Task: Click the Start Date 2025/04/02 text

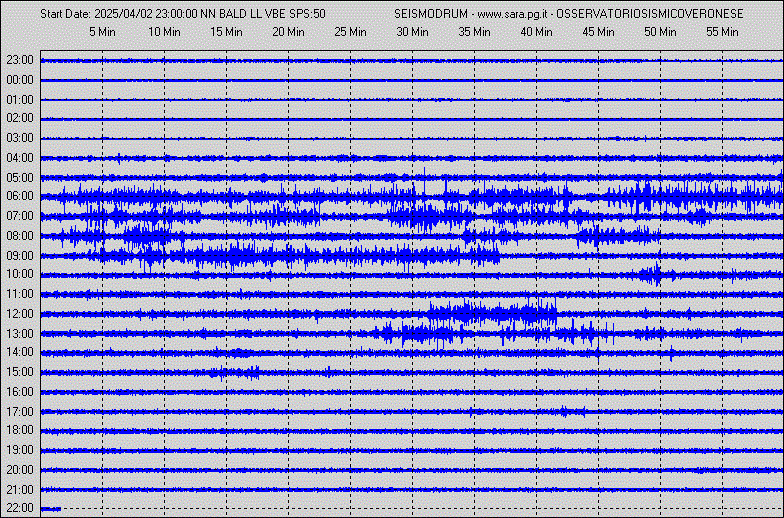Action: [96, 14]
